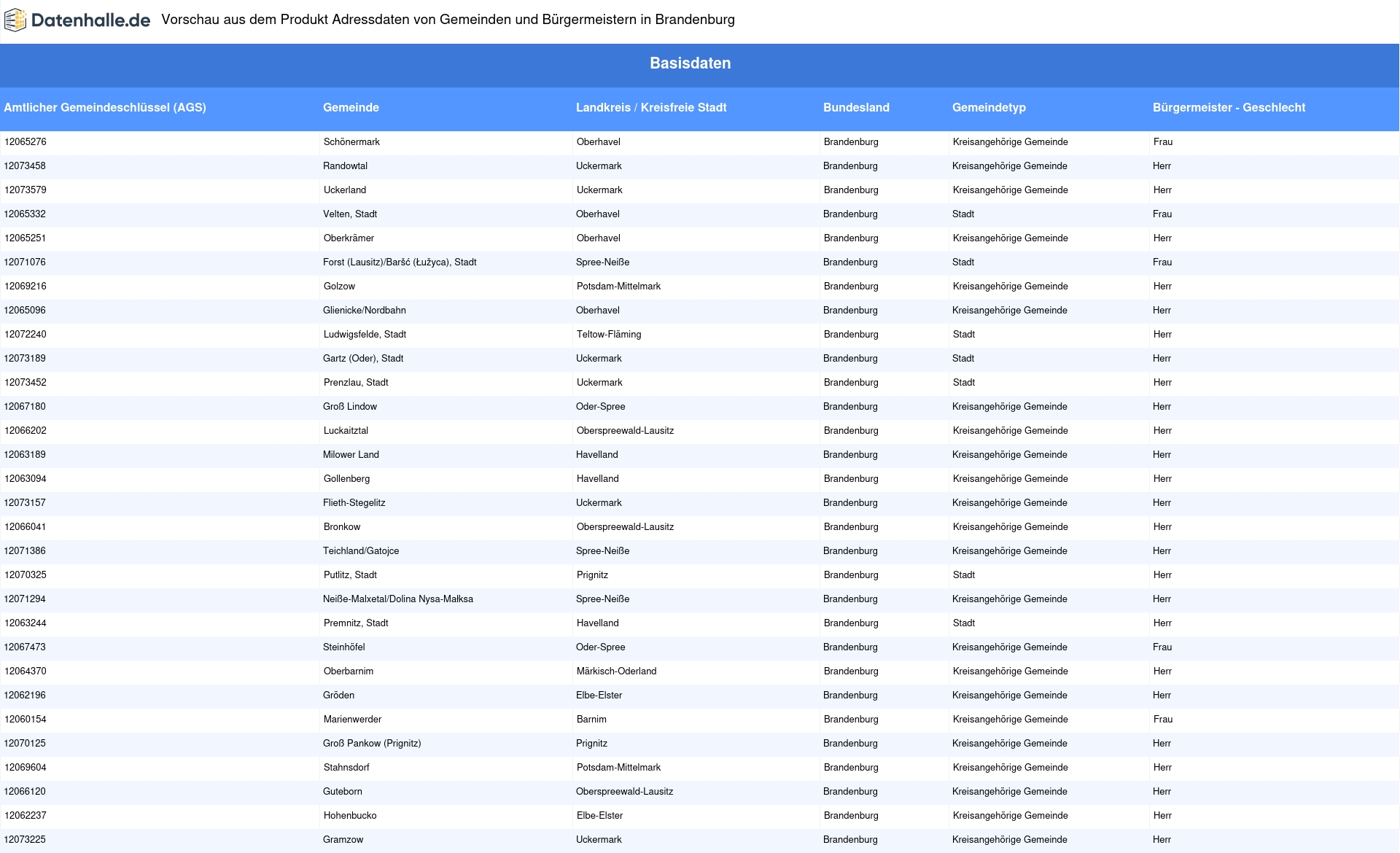
Task: Click the Guteborn municipality cell
Action: point(343,792)
